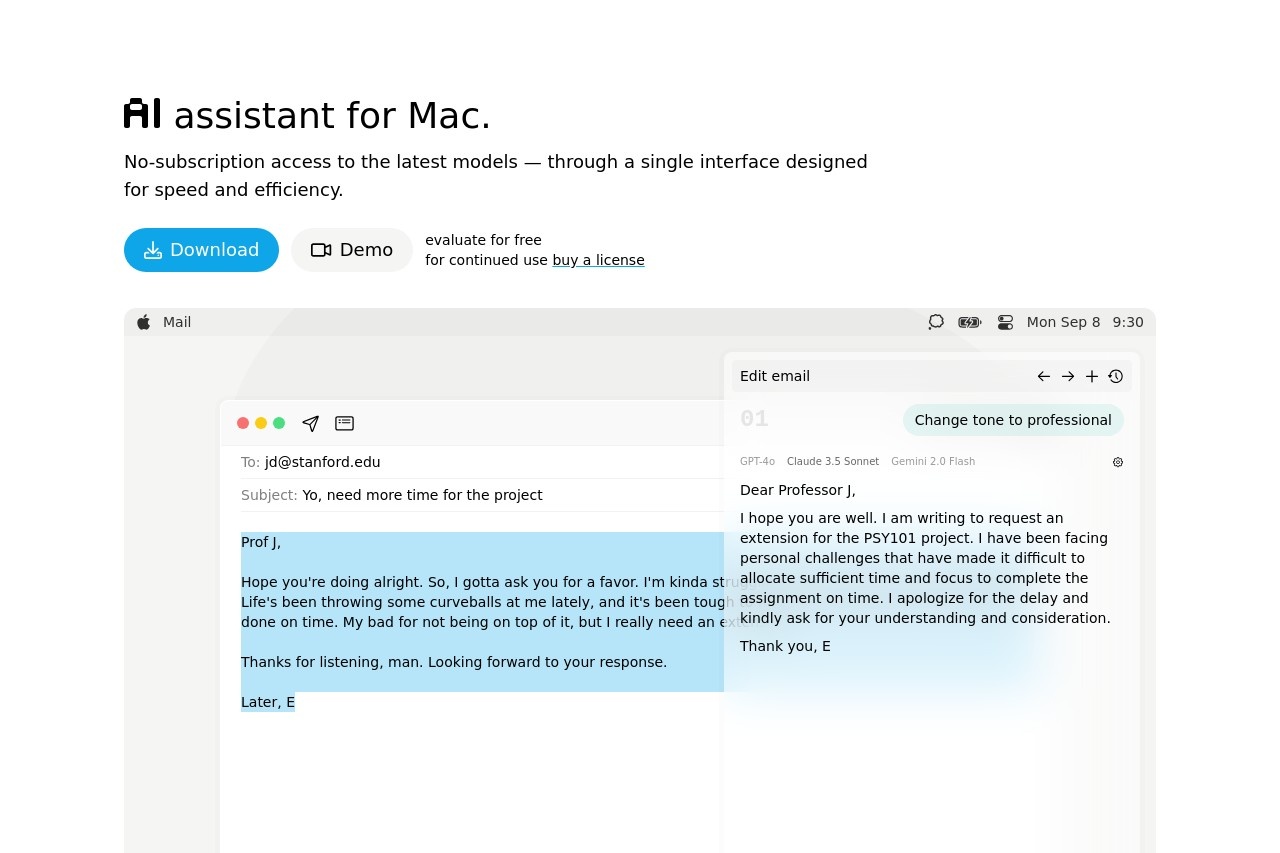1280x853 pixels.
Task: Click the 01 step number label
Action: coord(754,419)
